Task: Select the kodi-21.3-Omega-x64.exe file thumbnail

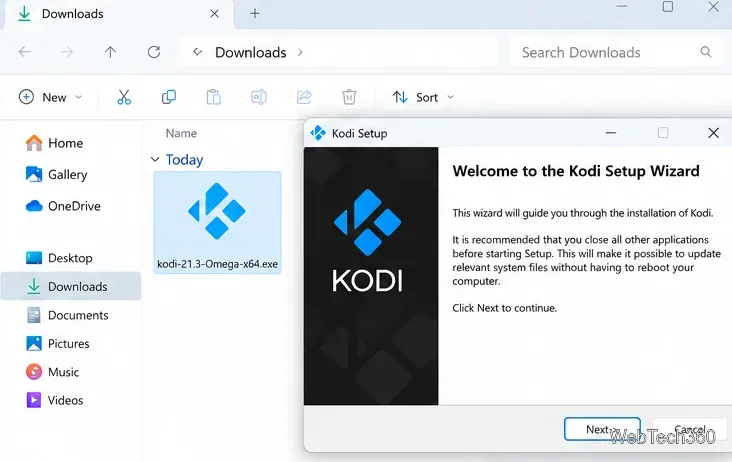Action: 217,222
